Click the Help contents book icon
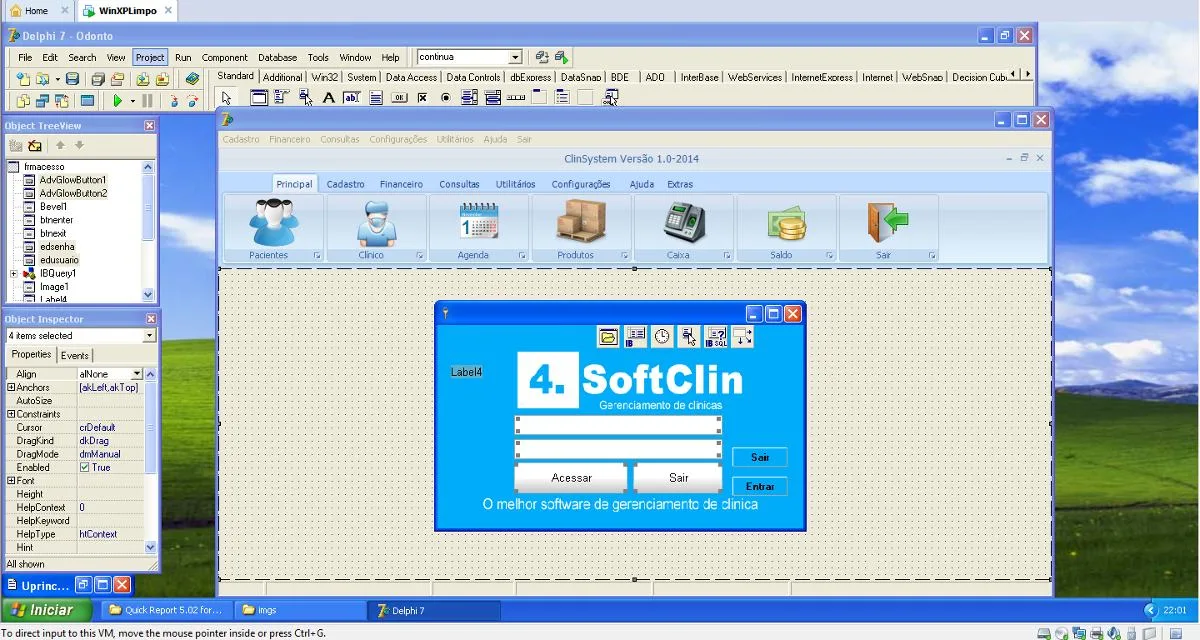The height and width of the screenshot is (640, 1200). (192, 78)
